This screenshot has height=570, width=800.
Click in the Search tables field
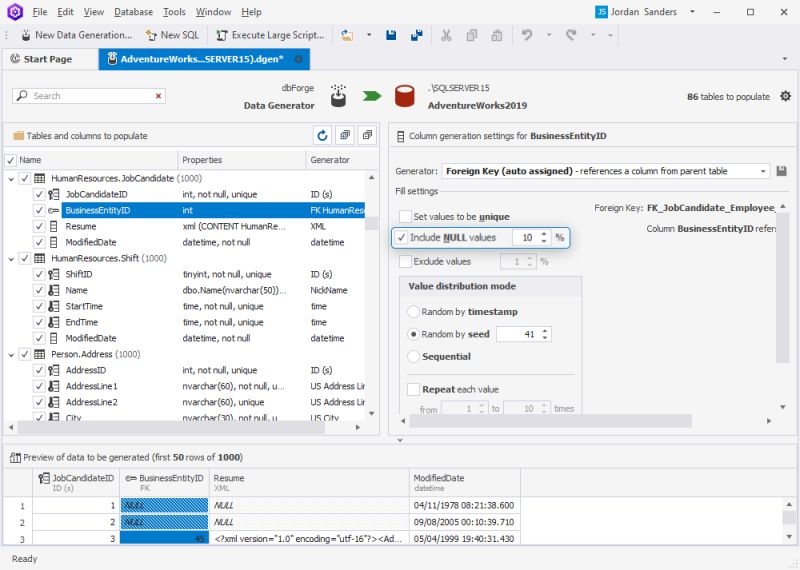[89, 96]
